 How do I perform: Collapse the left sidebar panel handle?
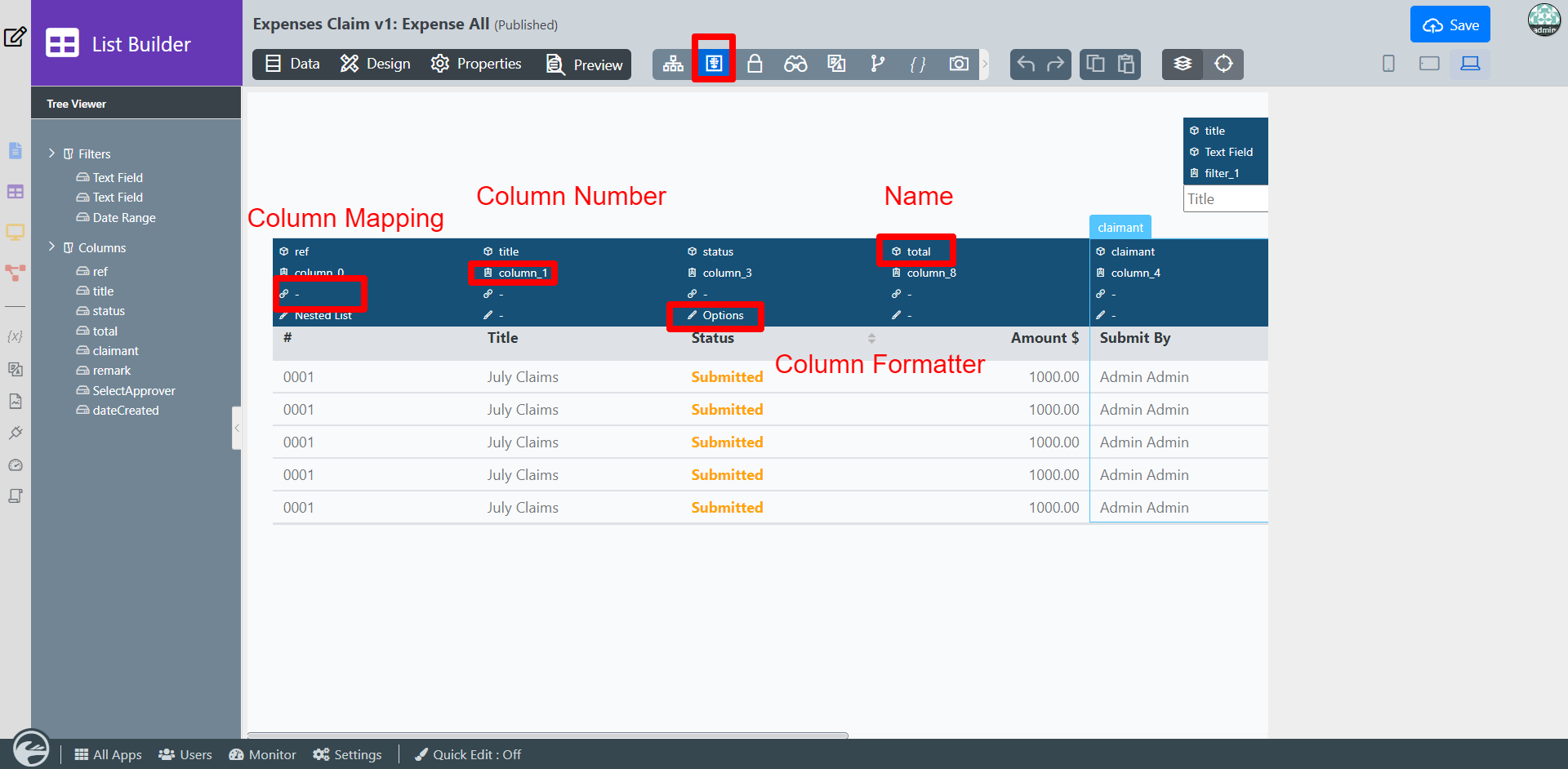pyautogui.click(x=237, y=428)
